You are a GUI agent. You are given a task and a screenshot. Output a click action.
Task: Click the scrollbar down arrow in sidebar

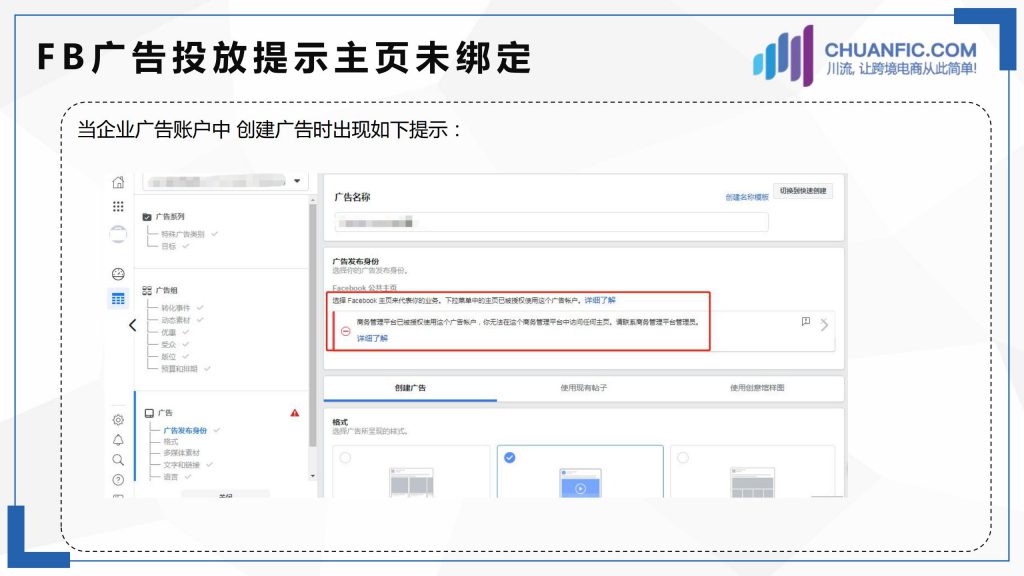(313, 476)
